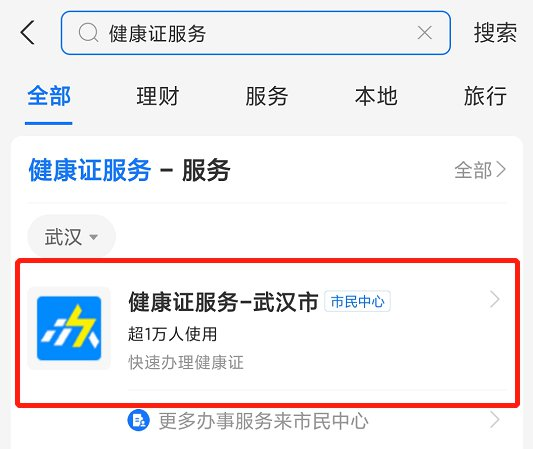Screen dimensions: 533x449
Task: Open the 武汉 city dropdown
Action: point(71,237)
